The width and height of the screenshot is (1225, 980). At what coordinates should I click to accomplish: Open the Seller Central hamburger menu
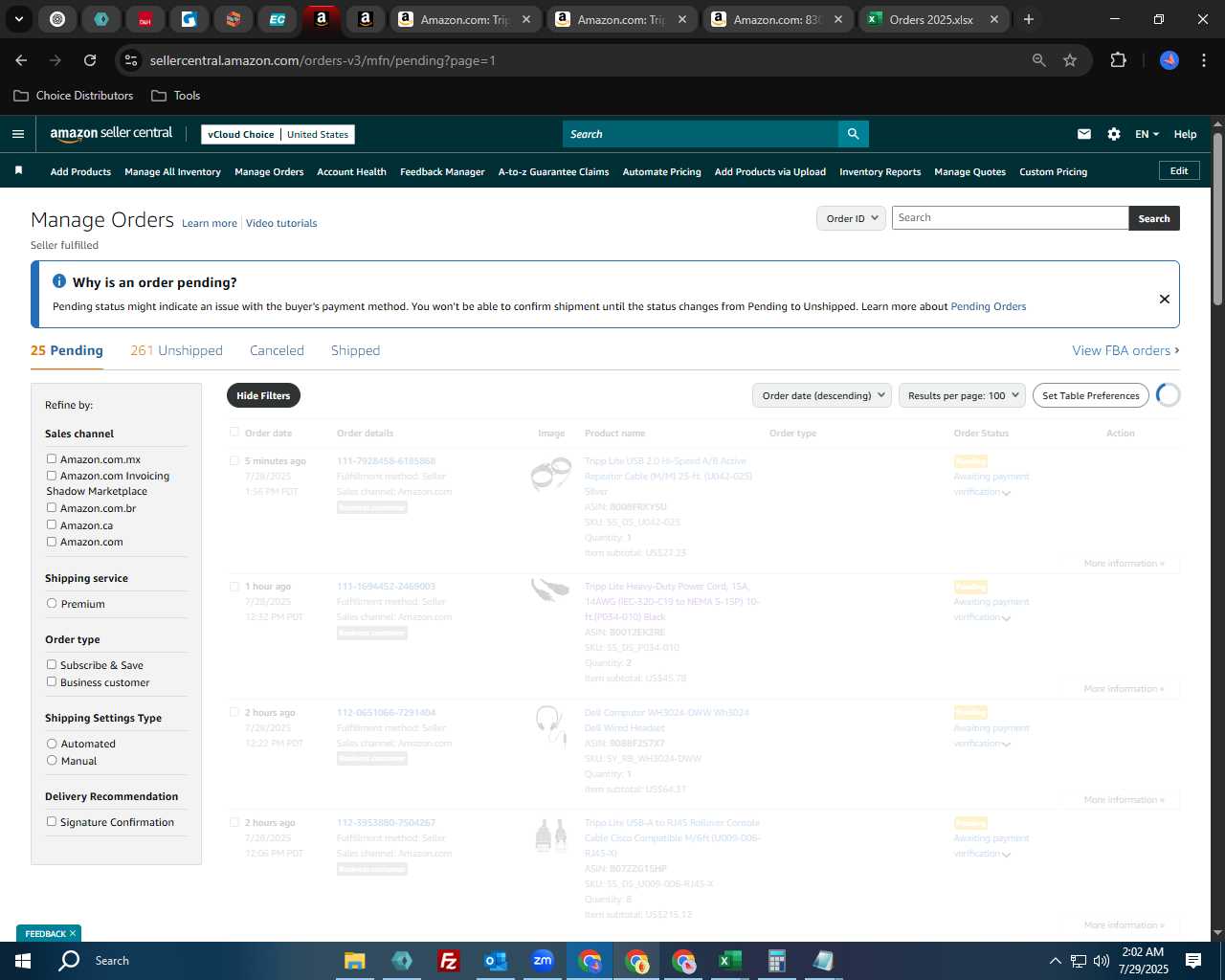(x=17, y=134)
